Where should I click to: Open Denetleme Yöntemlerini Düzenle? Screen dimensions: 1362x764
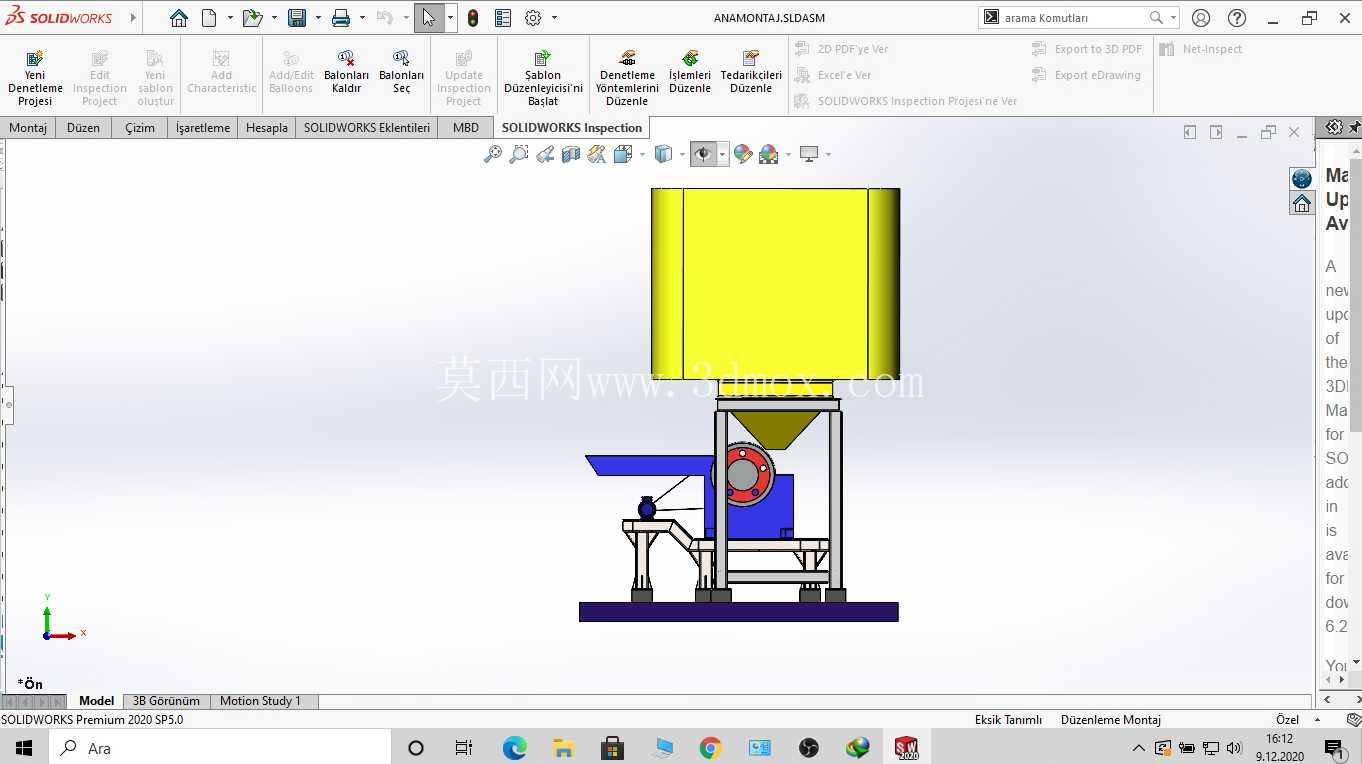click(x=627, y=78)
